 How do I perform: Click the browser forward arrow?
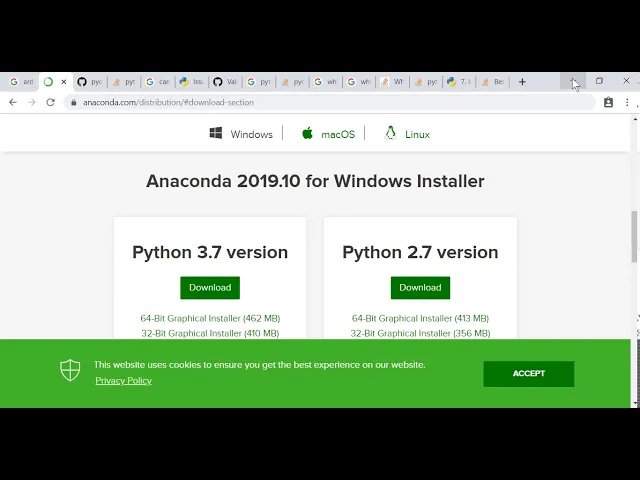click(32, 102)
